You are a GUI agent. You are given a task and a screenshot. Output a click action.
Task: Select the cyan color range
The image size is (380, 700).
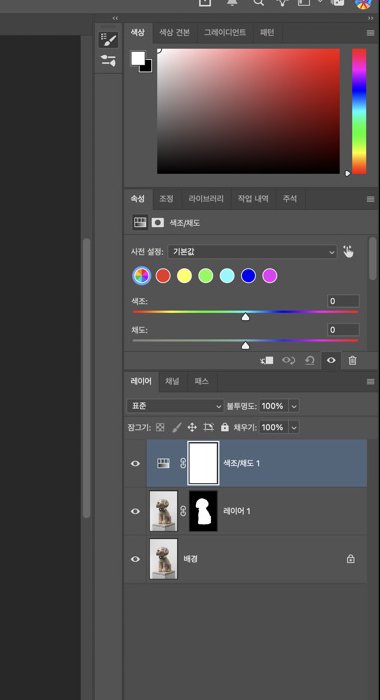click(x=227, y=275)
